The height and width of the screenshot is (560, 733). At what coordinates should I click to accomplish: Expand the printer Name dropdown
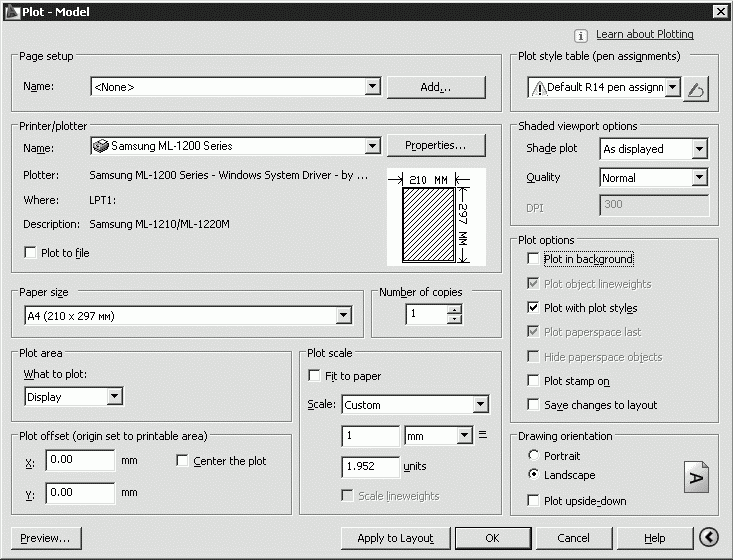click(x=372, y=146)
